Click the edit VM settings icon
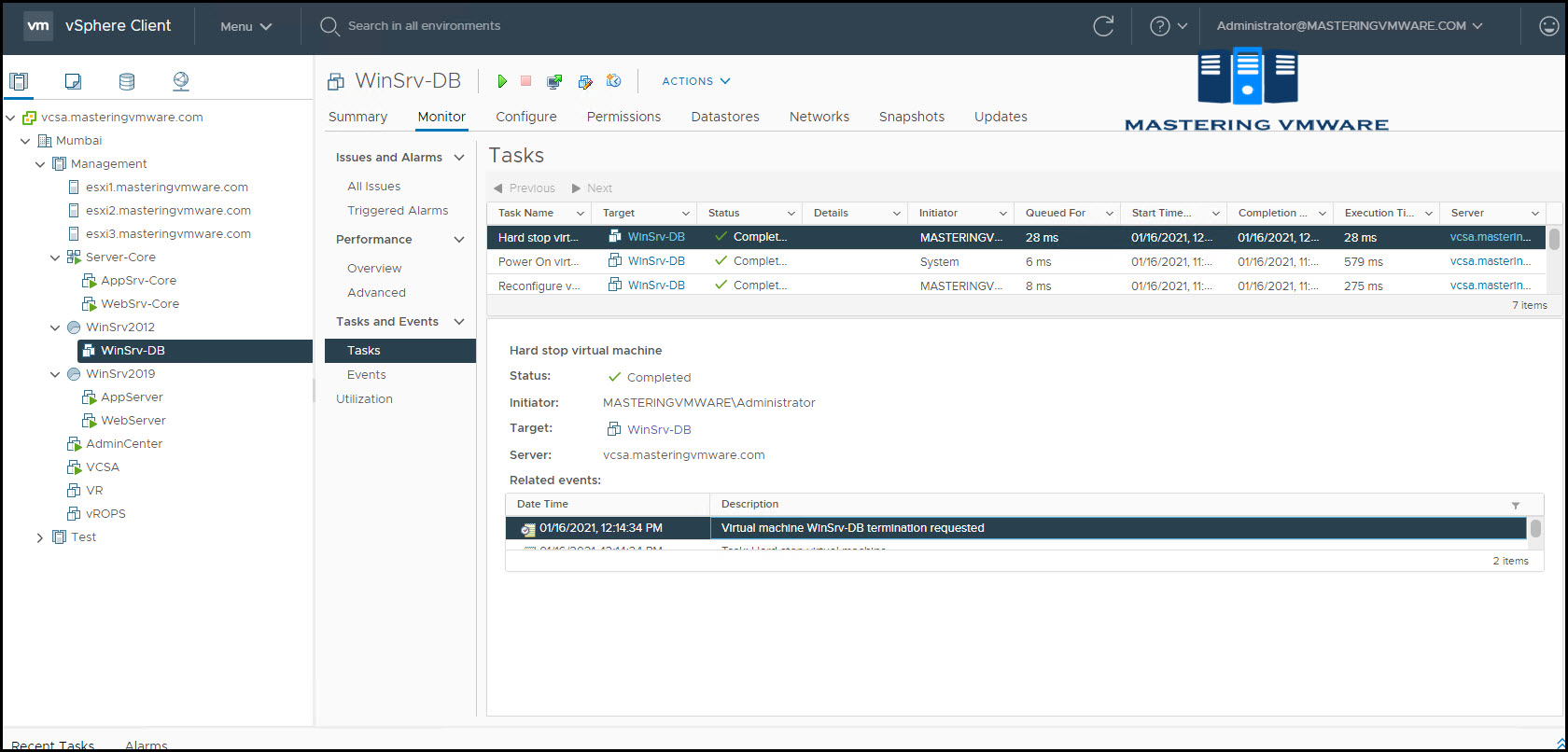 tap(585, 81)
